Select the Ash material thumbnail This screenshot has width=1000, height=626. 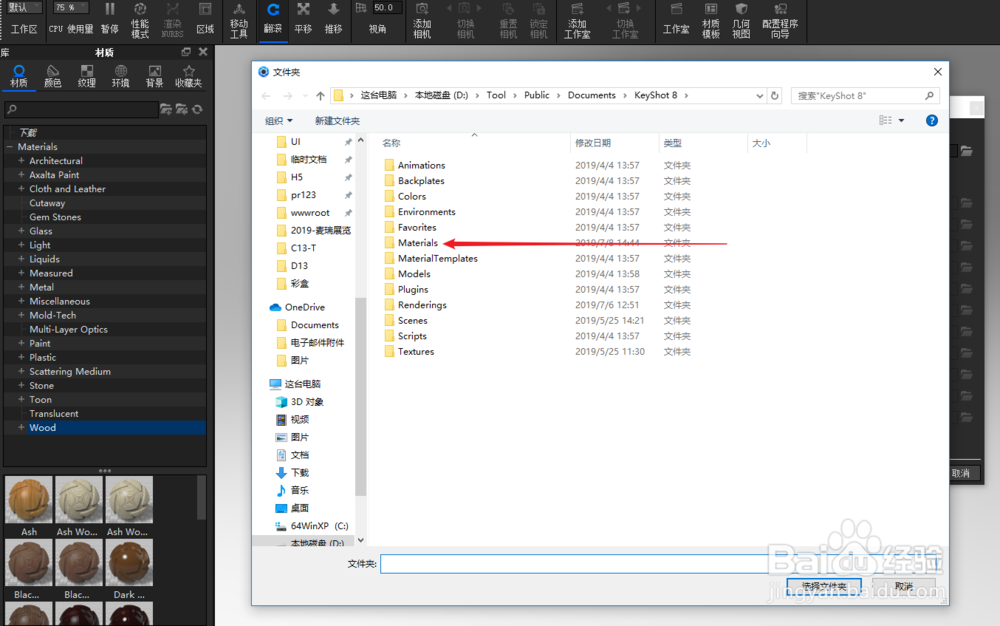click(x=29, y=500)
